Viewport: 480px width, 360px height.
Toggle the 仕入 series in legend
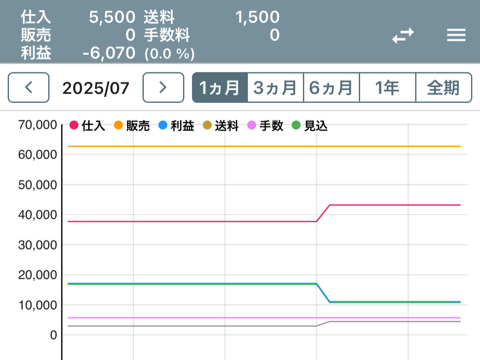[x=87, y=126]
